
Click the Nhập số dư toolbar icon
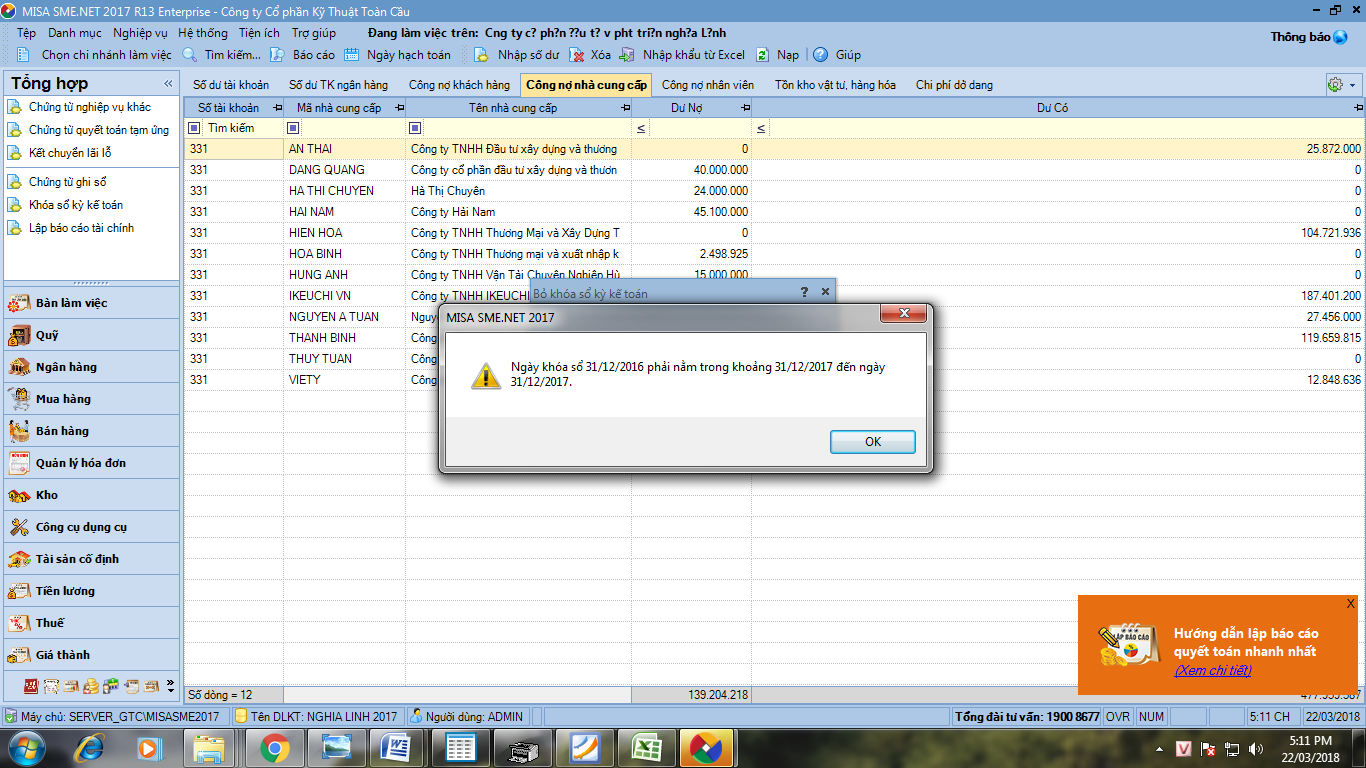(x=482, y=55)
